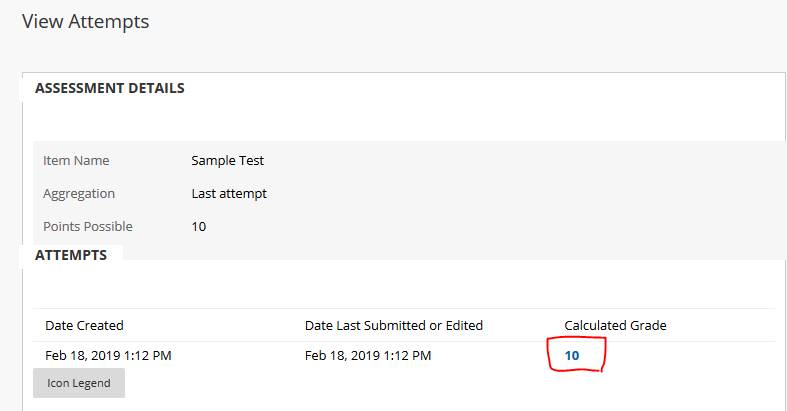The width and height of the screenshot is (787, 411).
Task: Click the View Attempts page heading
Action: pyautogui.click(x=85, y=21)
